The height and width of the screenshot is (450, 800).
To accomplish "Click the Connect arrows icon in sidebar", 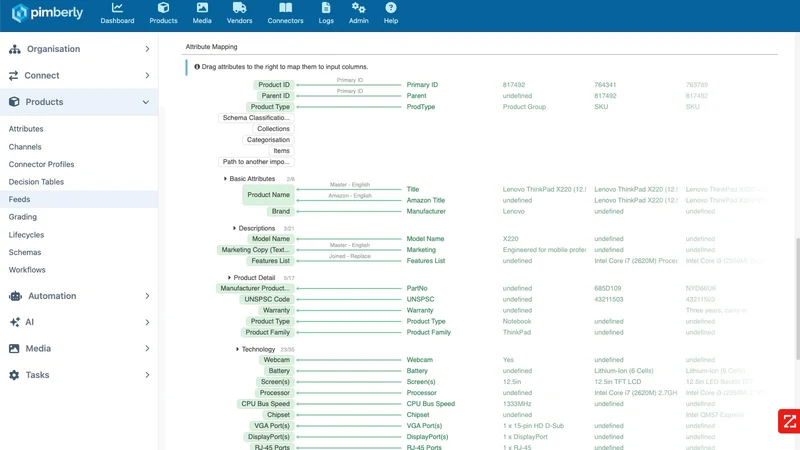I will point(13,76).
